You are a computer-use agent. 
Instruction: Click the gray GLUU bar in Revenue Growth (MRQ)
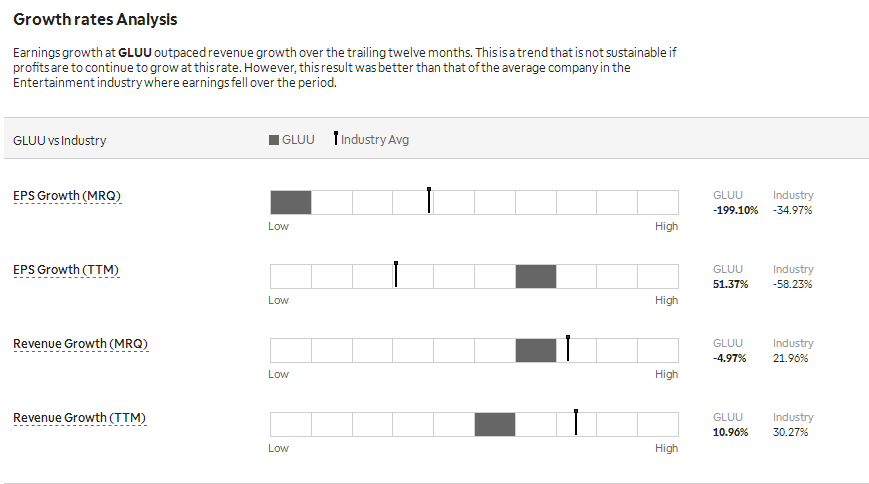(536, 350)
